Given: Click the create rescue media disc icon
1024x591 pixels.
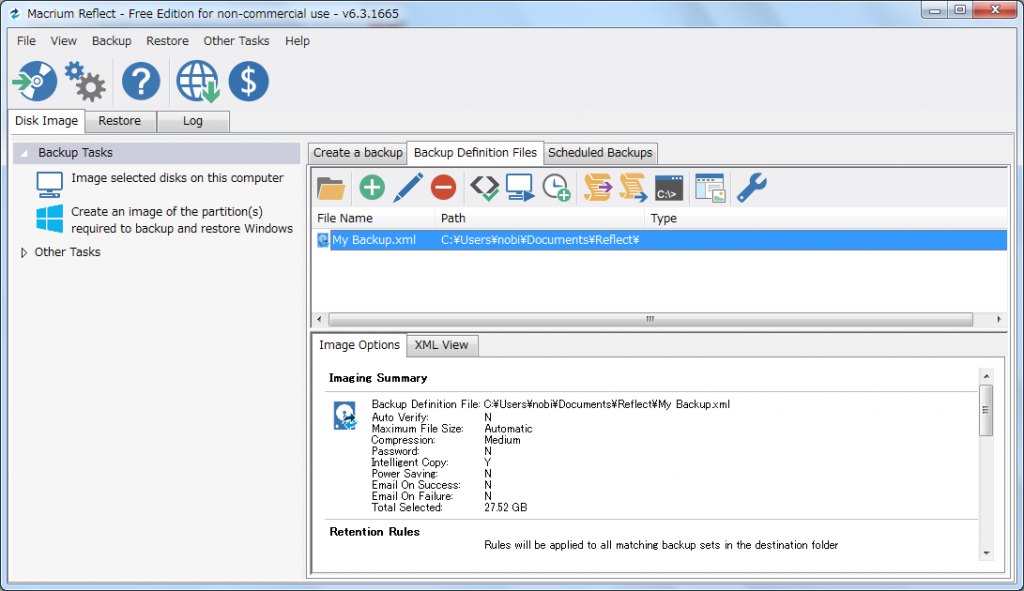Looking at the screenshot, I should pyautogui.click(x=35, y=82).
